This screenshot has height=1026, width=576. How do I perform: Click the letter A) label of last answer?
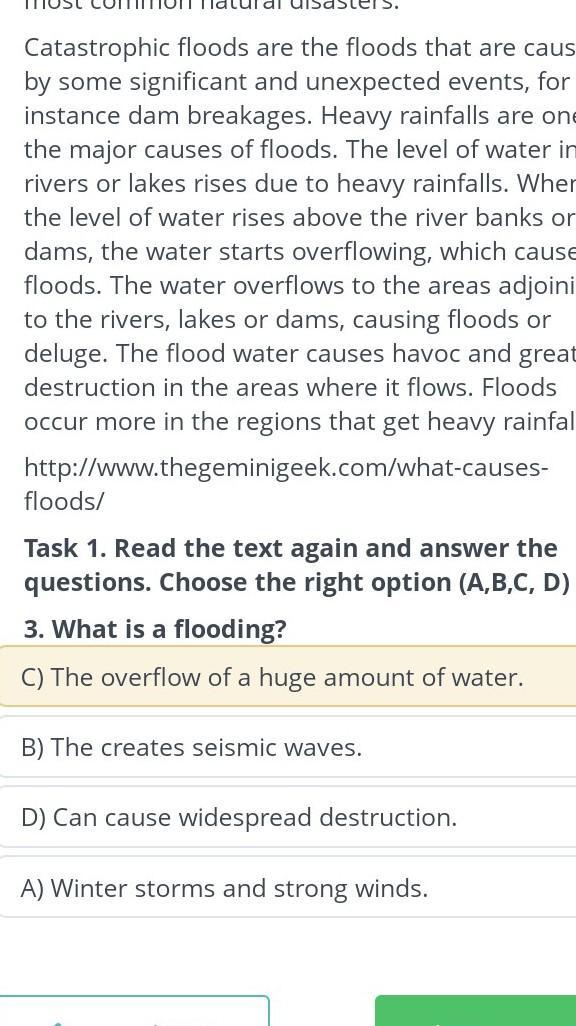click(x=33, y=888)
